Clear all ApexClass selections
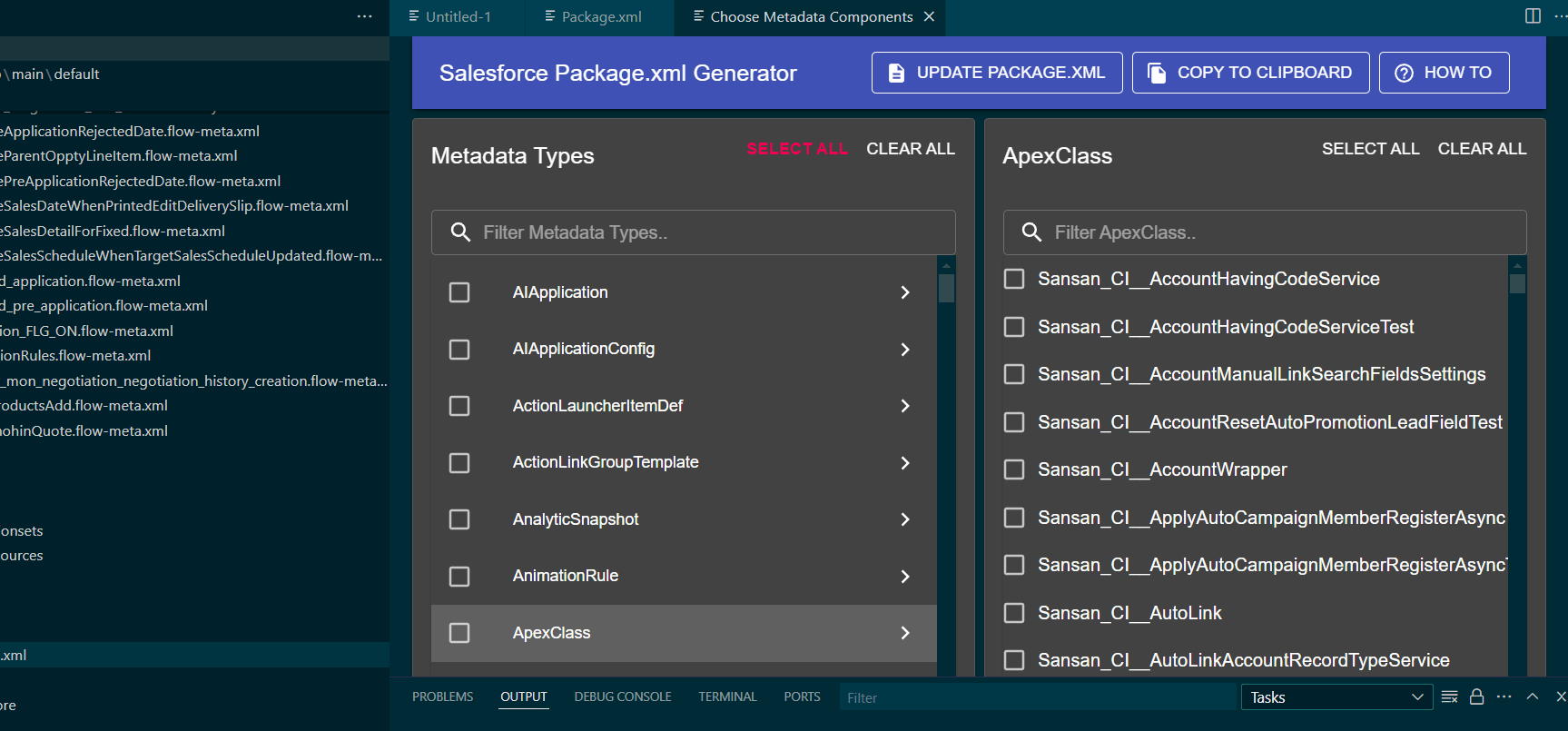Screen dimensions: 1568x731 (1483, 149)
